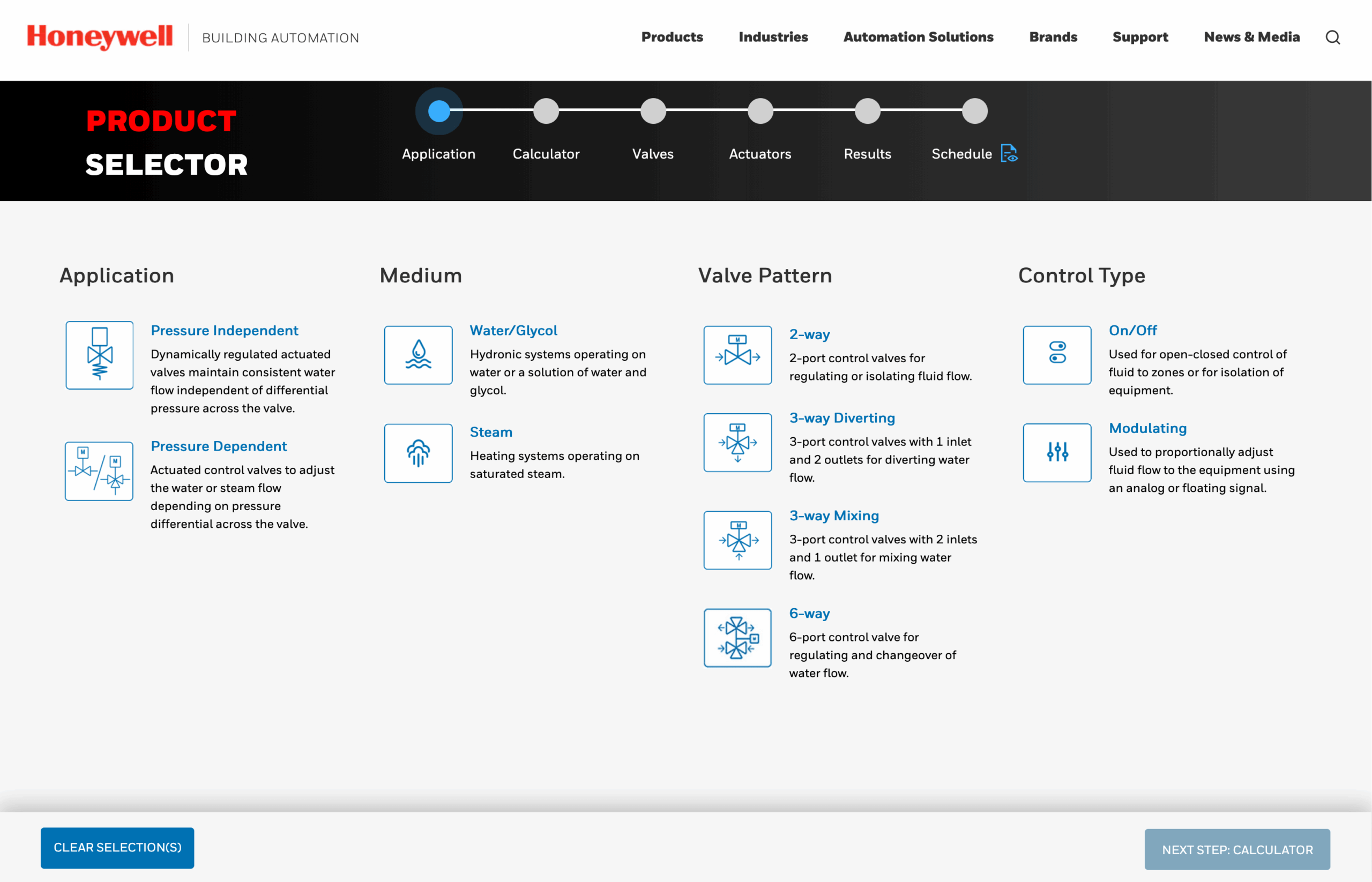This screenshot has width=1372, height=882.
Task: Click the Water/Glycol heading link
Action: click(513, 331)
